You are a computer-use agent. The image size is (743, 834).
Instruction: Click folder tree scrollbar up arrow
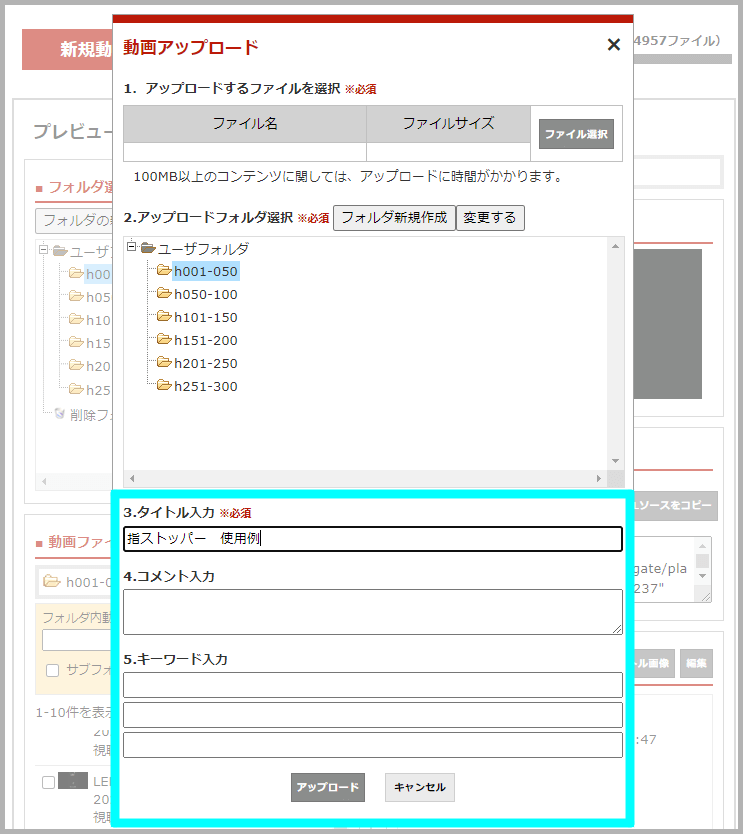pos(615,246)
